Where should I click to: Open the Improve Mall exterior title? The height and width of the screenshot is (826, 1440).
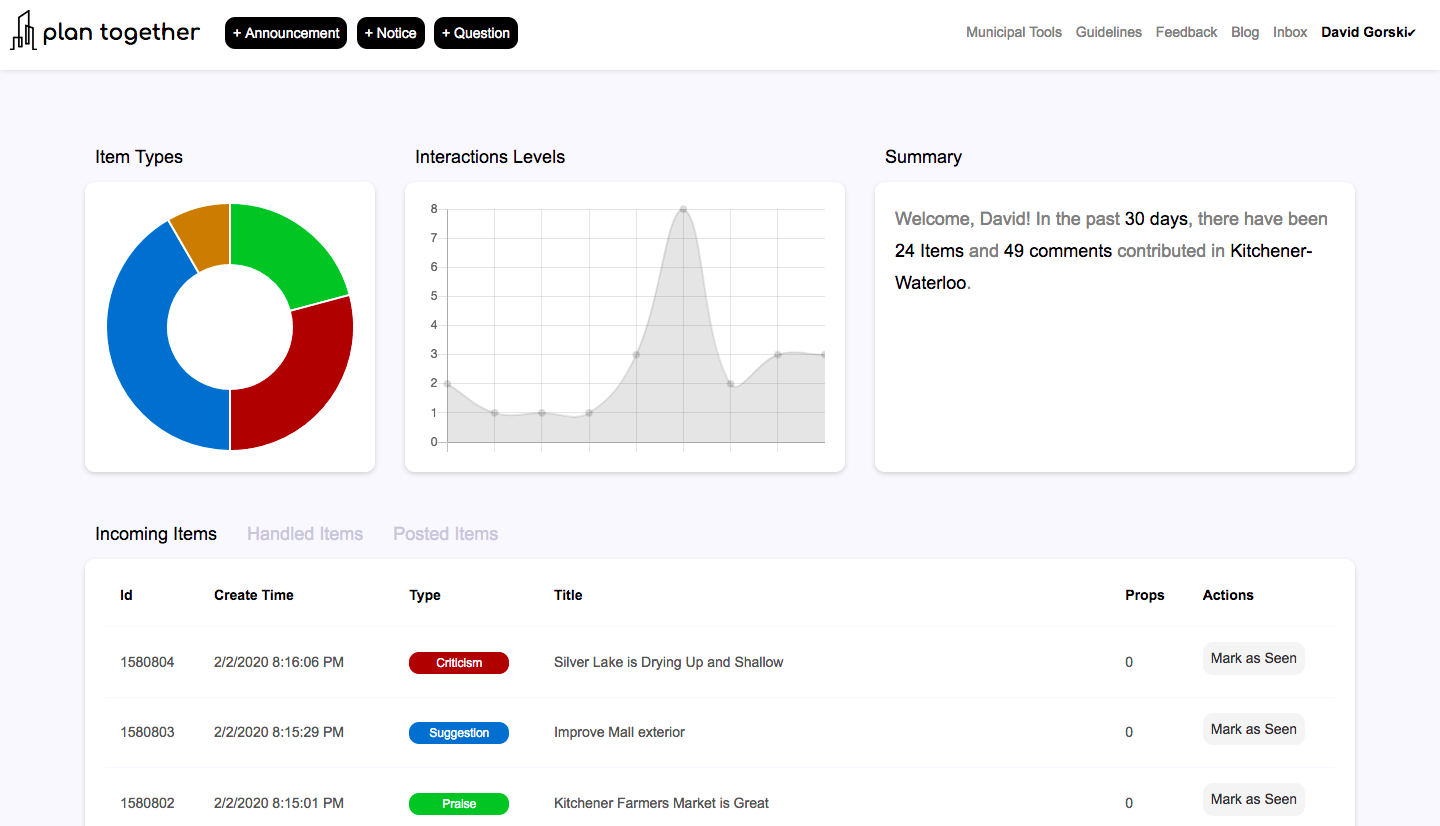point(619,732)
